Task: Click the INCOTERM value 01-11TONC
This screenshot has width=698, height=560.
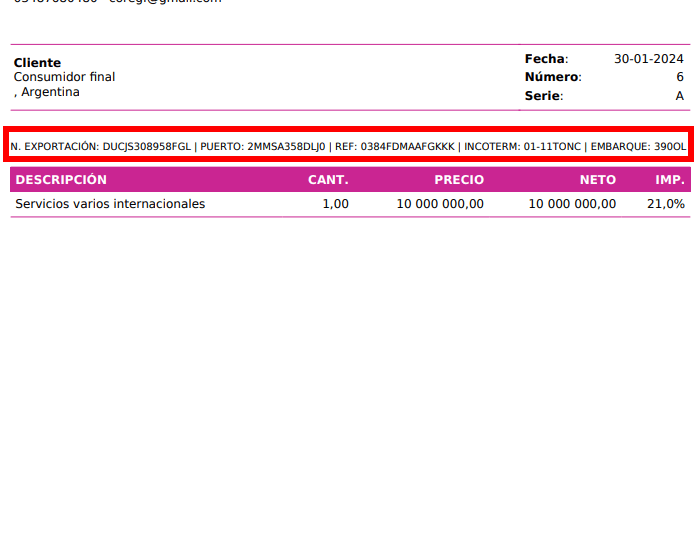Action: tap(552, 147)
